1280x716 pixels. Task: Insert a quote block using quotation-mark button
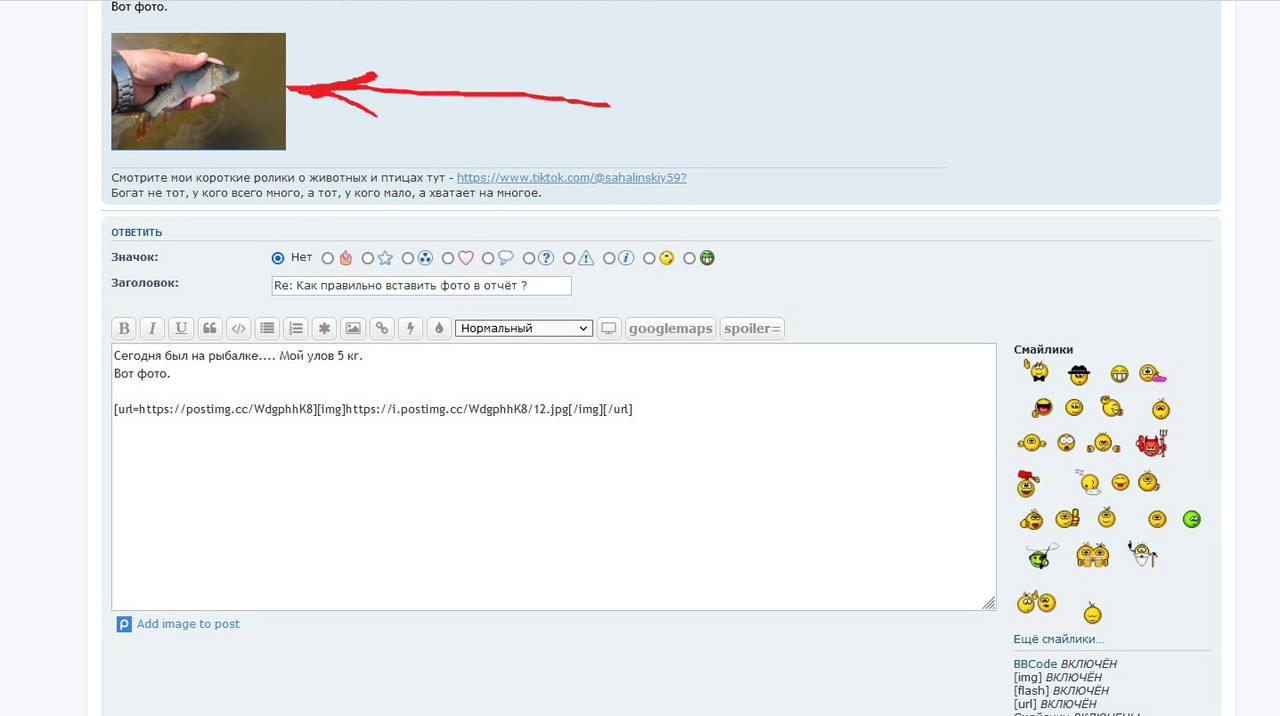click(x=210, y=328)
